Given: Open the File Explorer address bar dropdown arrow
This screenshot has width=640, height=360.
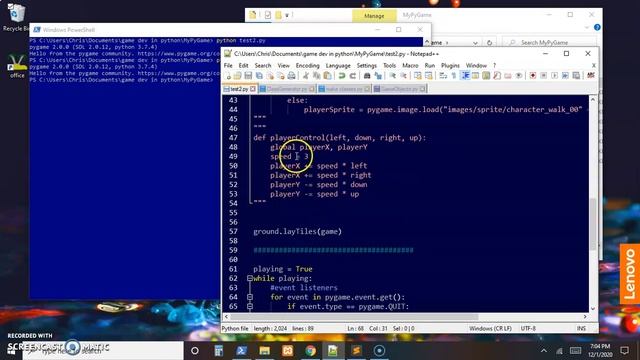Looking at the screenshot, I should coord(475,42).
